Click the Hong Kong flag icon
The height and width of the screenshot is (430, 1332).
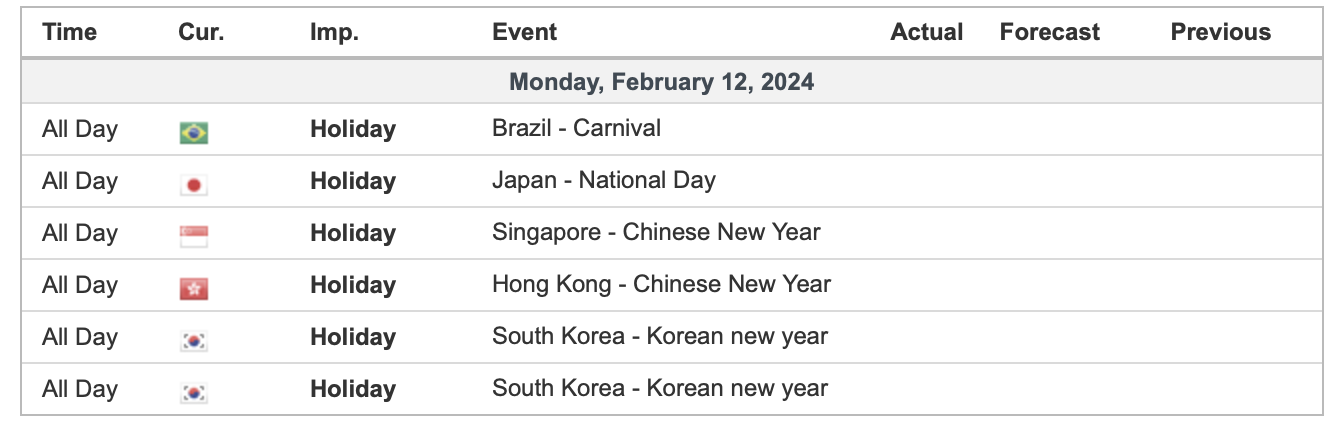click(194, 289)
